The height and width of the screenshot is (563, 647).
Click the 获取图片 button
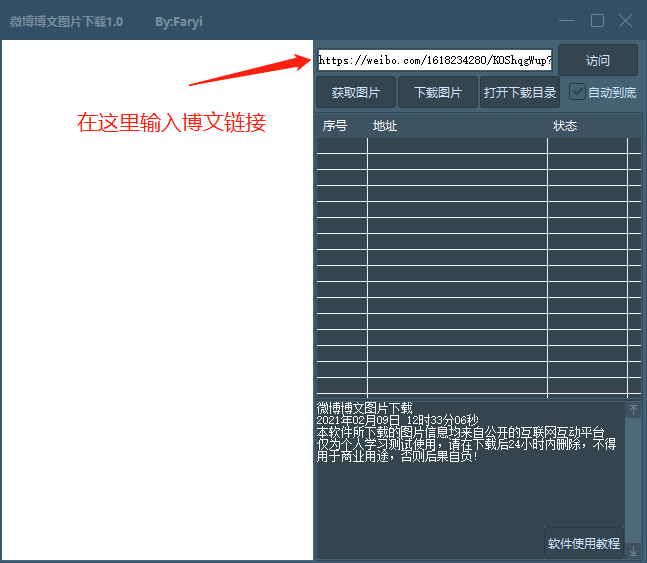(x=356, y=92)
